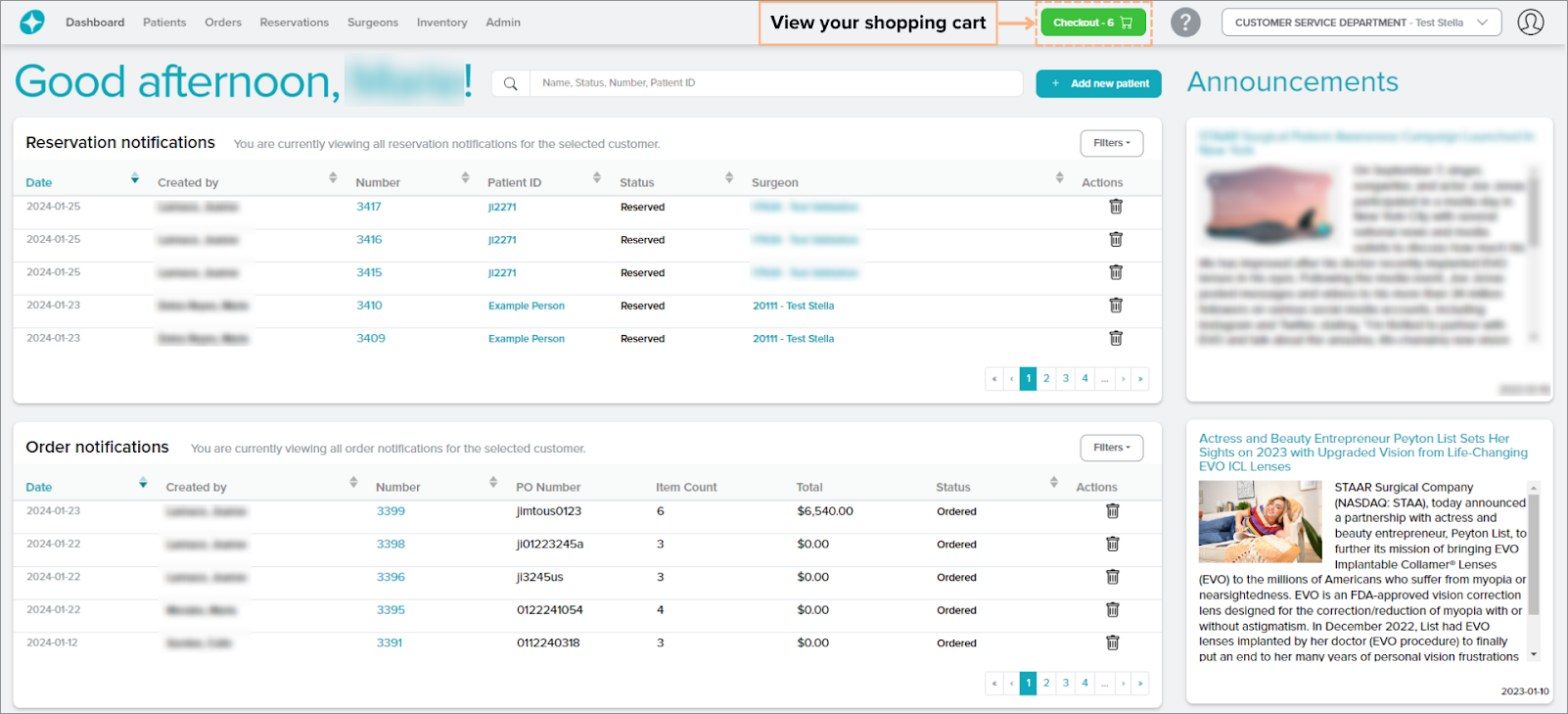Open the Patients menu
Screen dimensions: 1568x714
(x=164, y=23)
